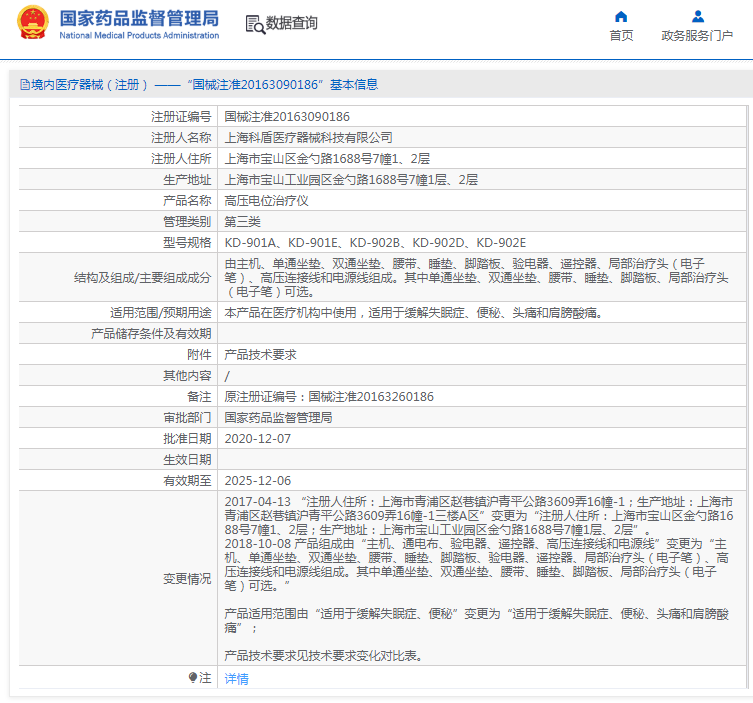The height and width of the screenshot is (703, 753).
Task: Open the 首页 home link
Action: coord(621,36)
